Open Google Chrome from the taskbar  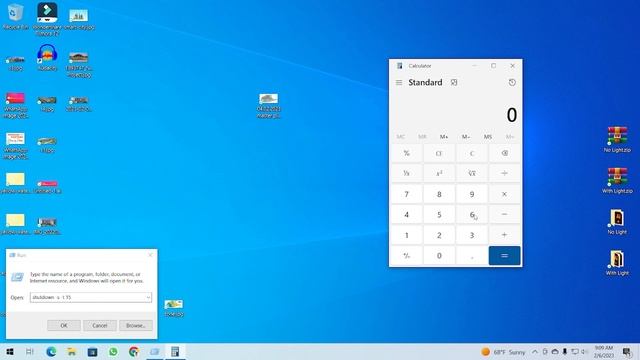point(134,351)
